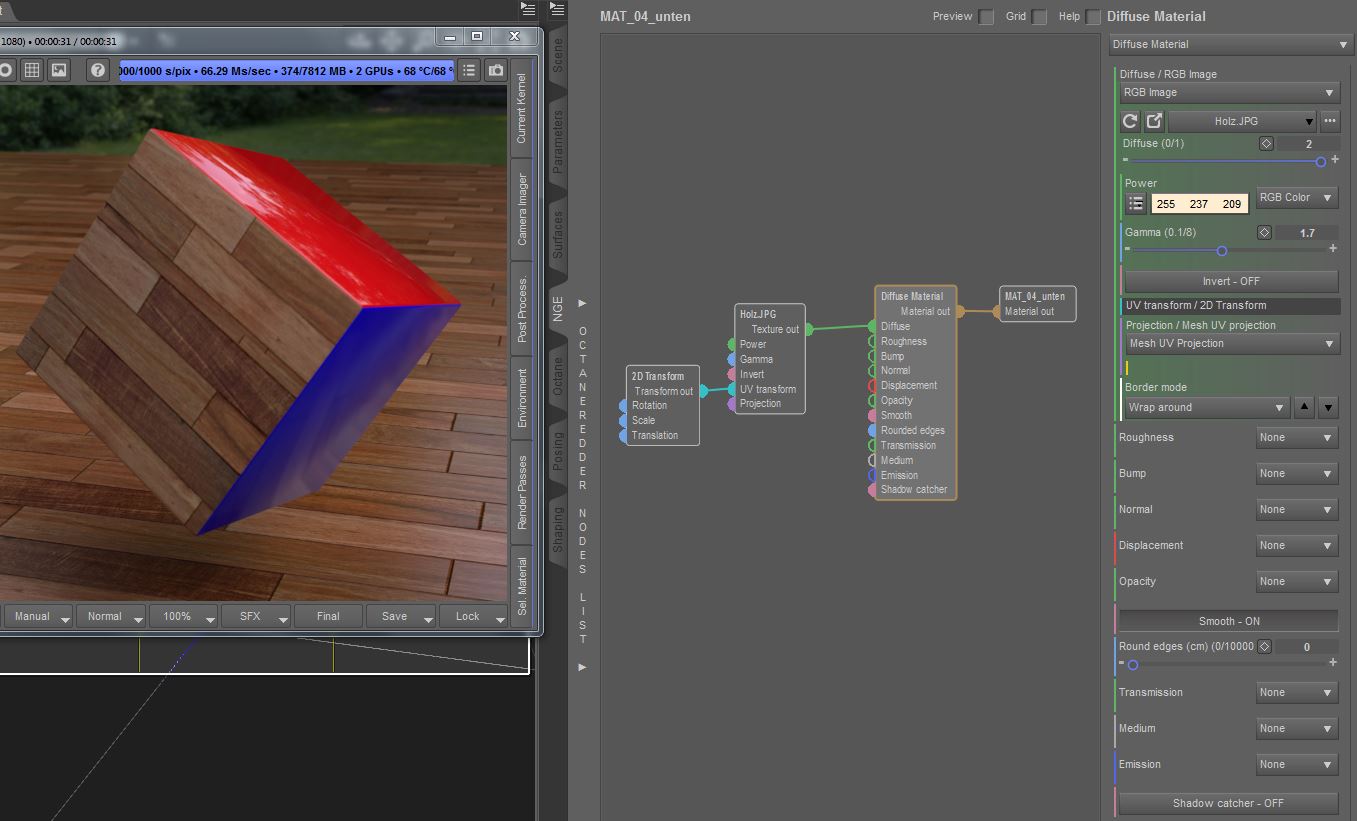Open the three-dots options button beside Holz.JPG
The width and height of the screenshot is (1357, 821).
[x=1329, y=121]
